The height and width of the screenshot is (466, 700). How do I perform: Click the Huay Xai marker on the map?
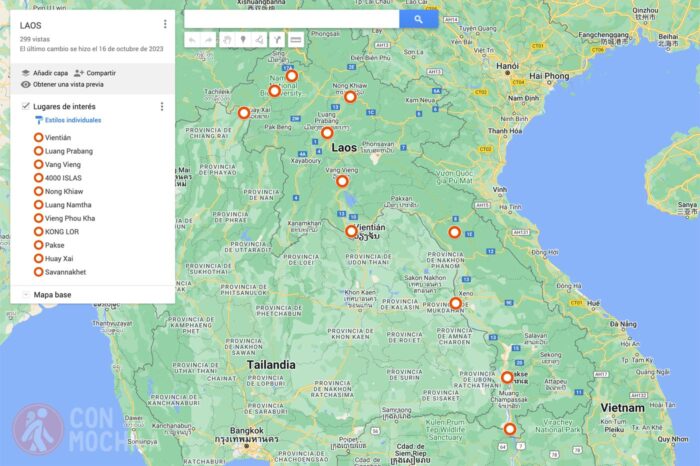tap(244, 113)
